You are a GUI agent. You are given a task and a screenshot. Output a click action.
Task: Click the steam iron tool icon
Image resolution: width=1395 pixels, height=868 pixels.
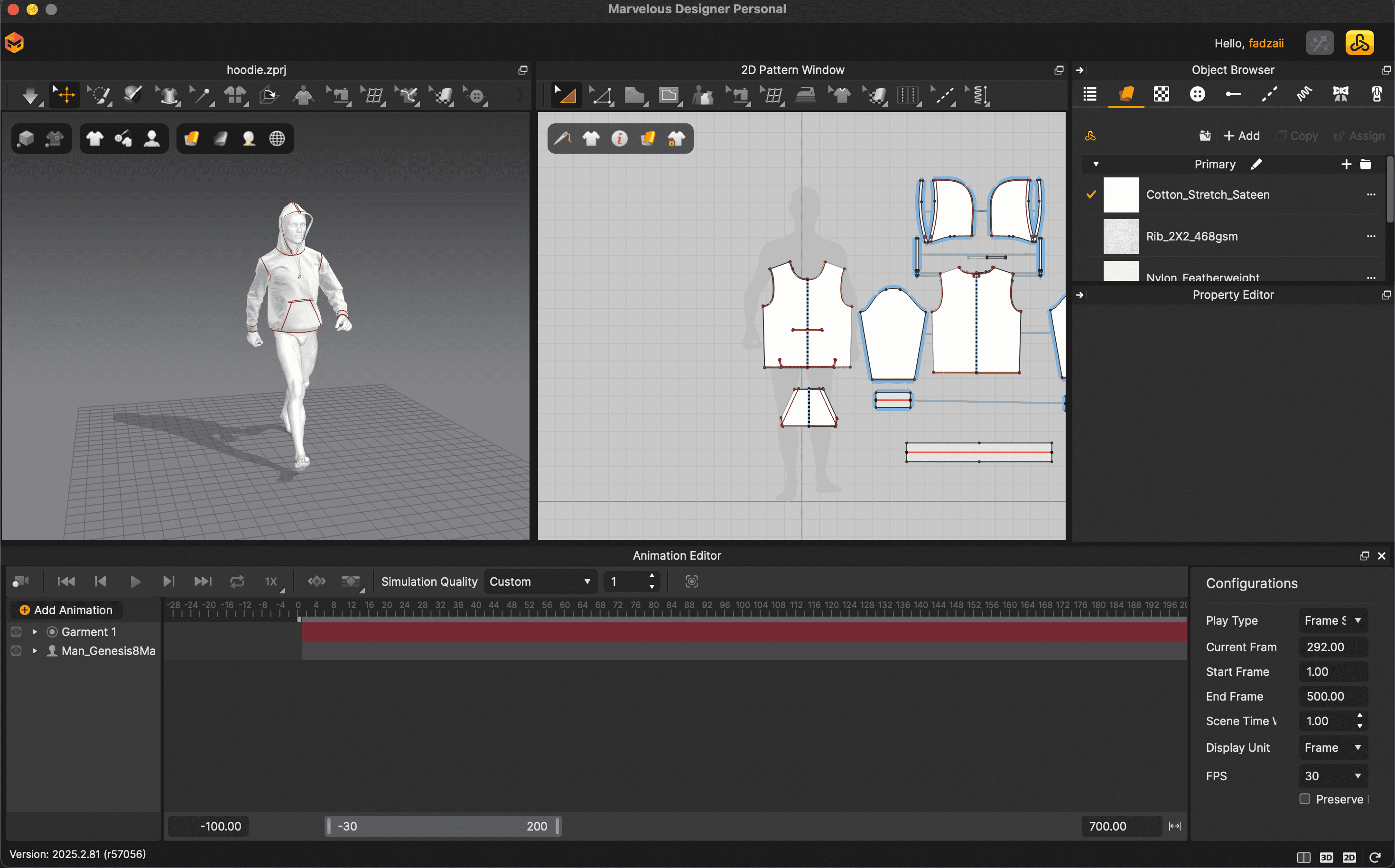point(805,95)
